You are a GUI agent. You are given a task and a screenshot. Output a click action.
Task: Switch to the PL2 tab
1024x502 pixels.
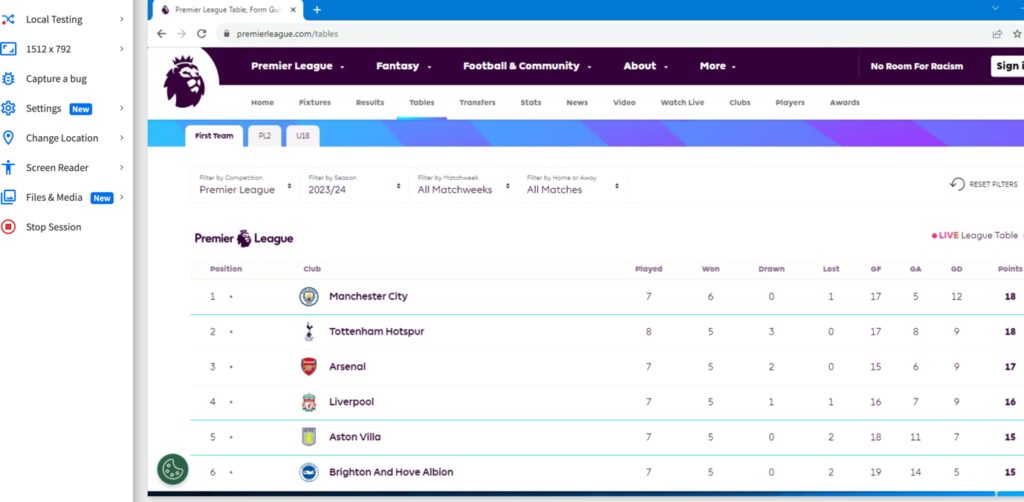pos(264,136)
